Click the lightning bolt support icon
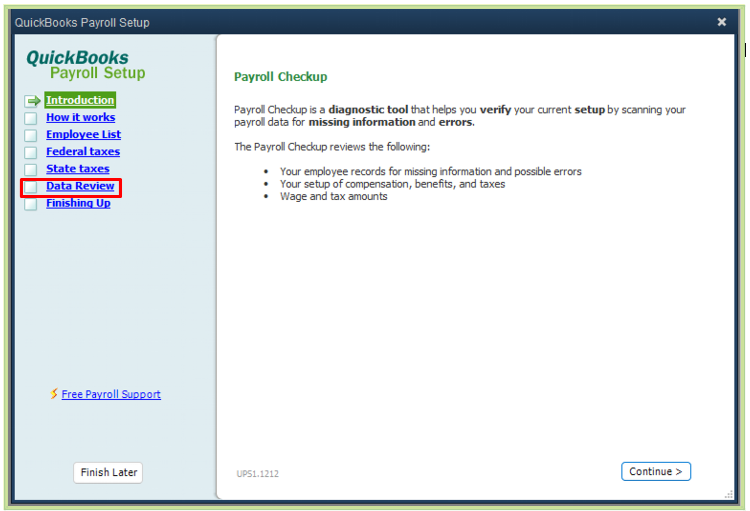Image resolution: width=750 pixels, height=511 pixels. click(54, 393)
